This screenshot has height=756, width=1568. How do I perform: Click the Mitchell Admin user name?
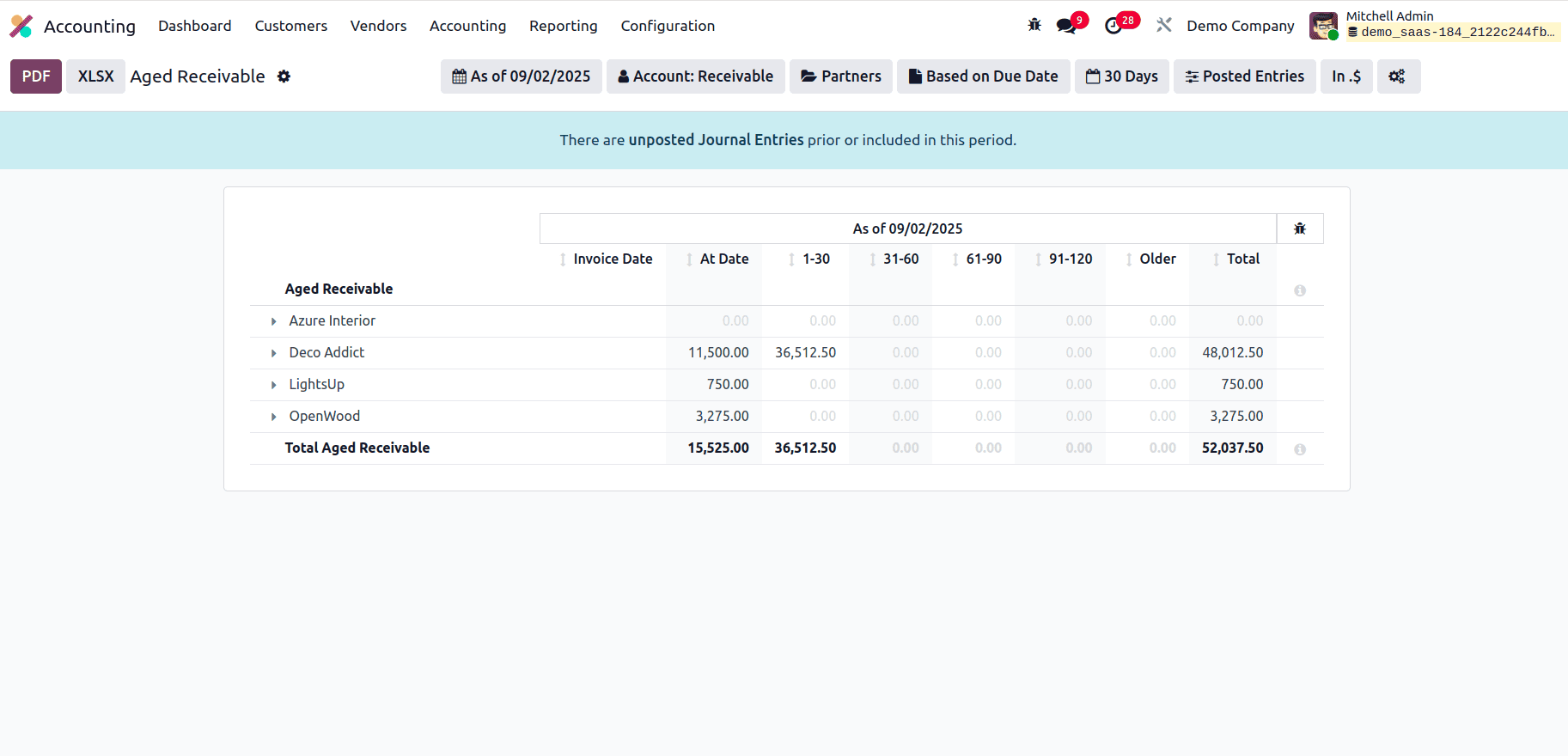pyautogui.click(x=1389, y=16)
